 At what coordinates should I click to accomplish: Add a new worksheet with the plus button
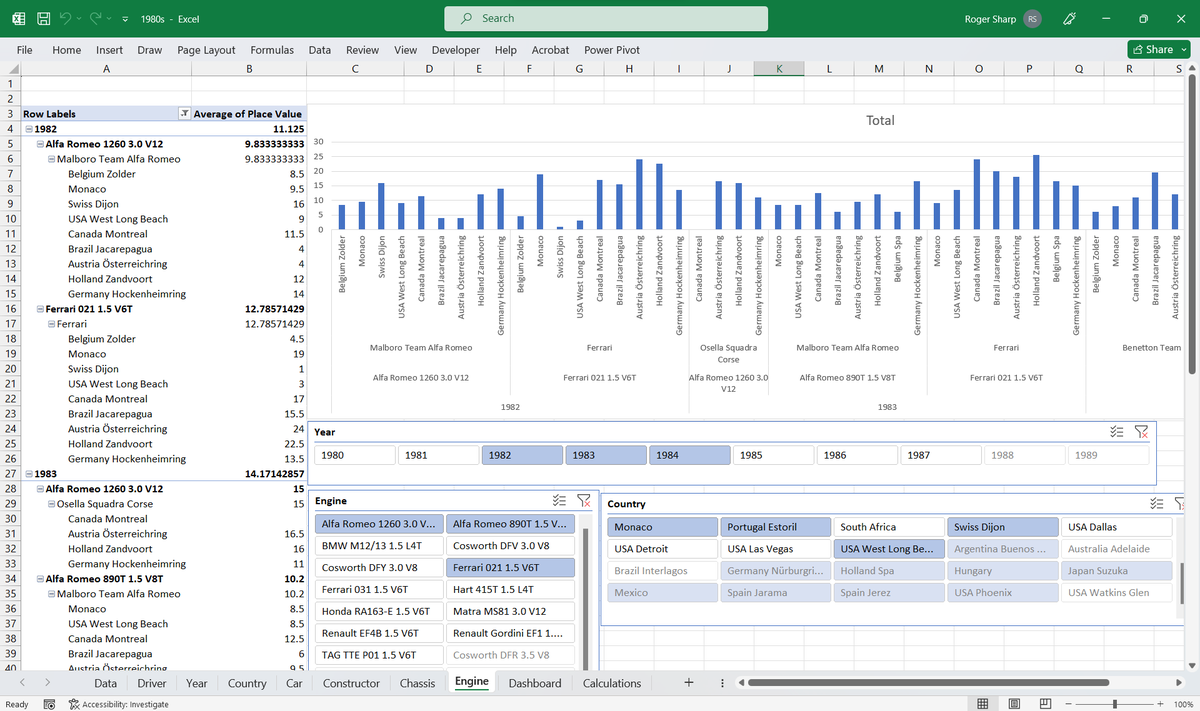point(688,683)
